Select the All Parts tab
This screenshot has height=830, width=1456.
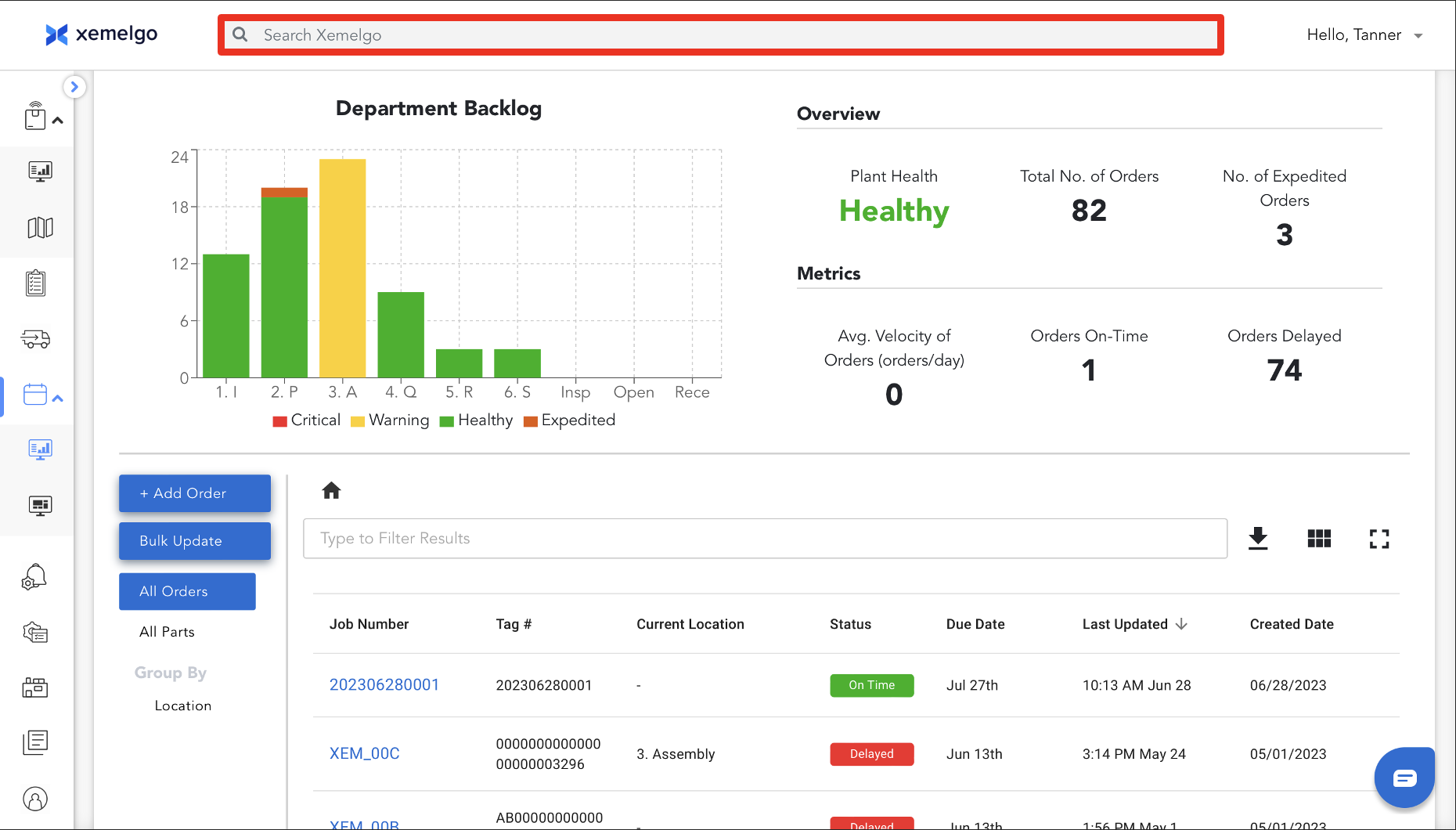(x=167, y=632)
